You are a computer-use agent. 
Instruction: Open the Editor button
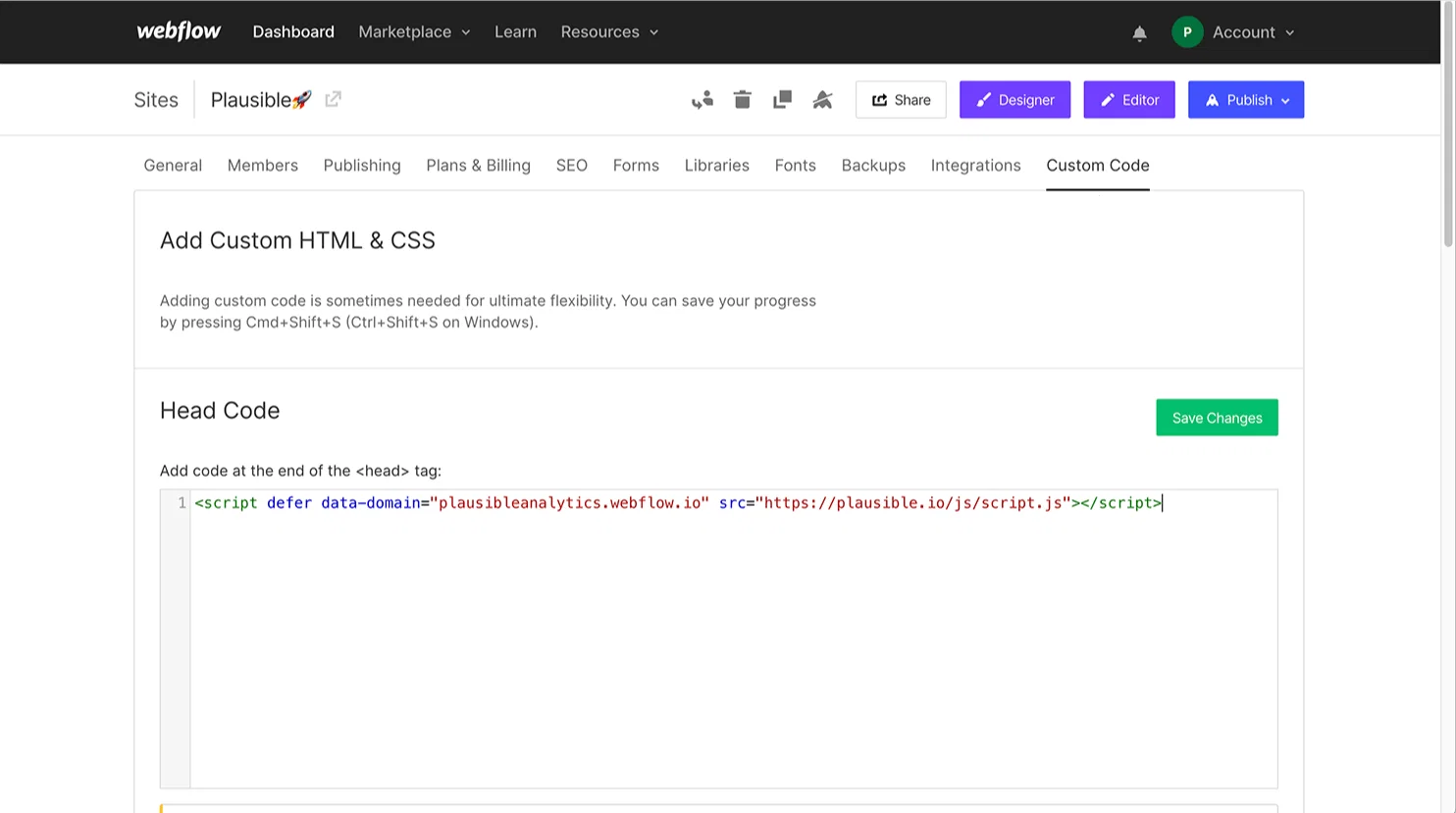point(1129,100)
